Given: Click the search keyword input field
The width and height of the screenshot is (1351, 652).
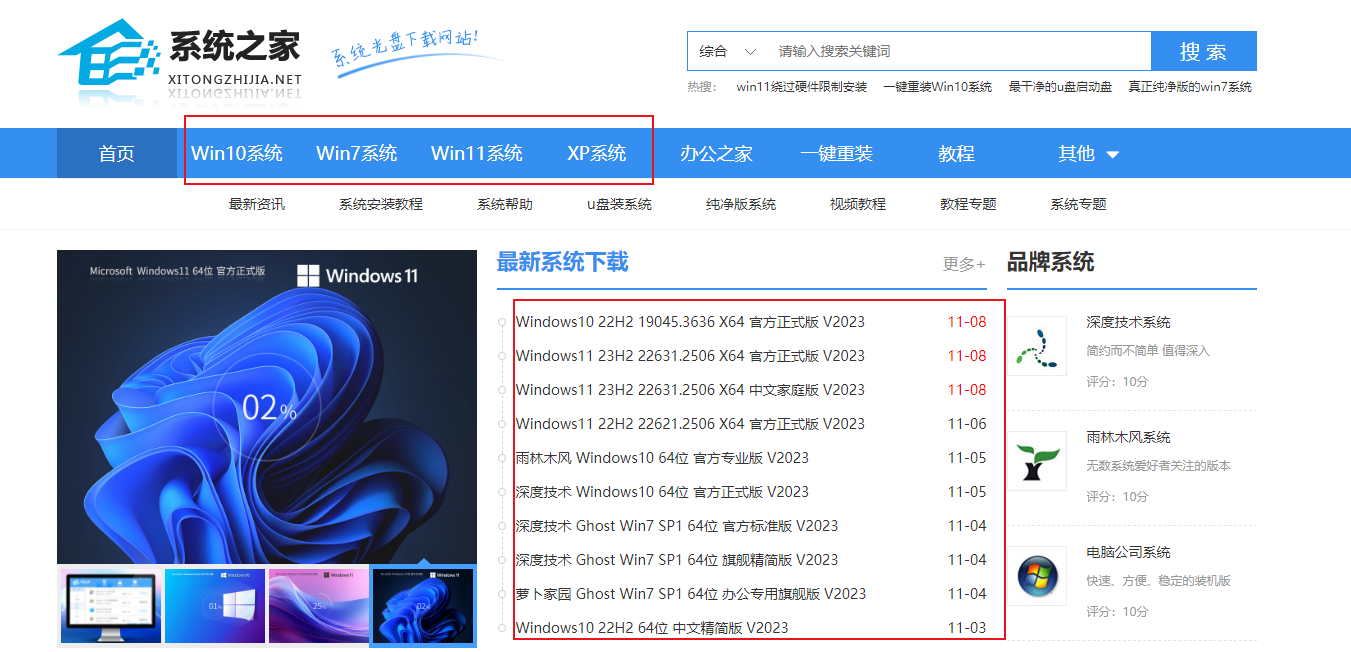Looking at the screenshot, I should click(959, 51).
